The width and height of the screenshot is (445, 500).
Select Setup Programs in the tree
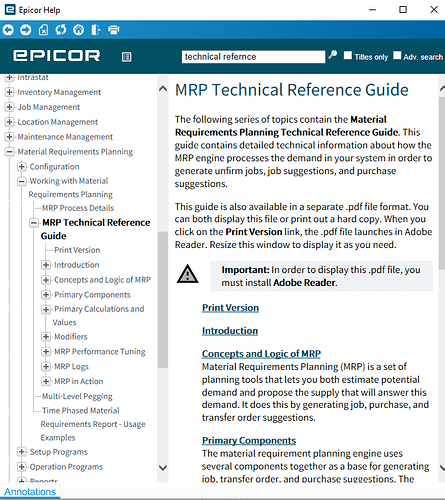click(x=59, y=452)
